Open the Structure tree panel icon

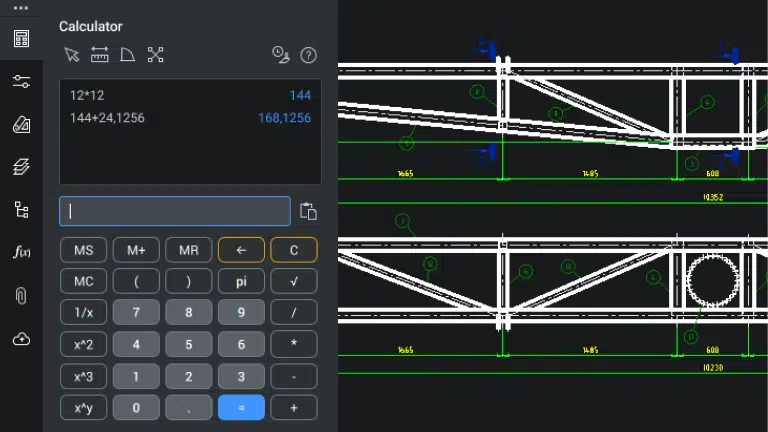[x=21, y=210]
